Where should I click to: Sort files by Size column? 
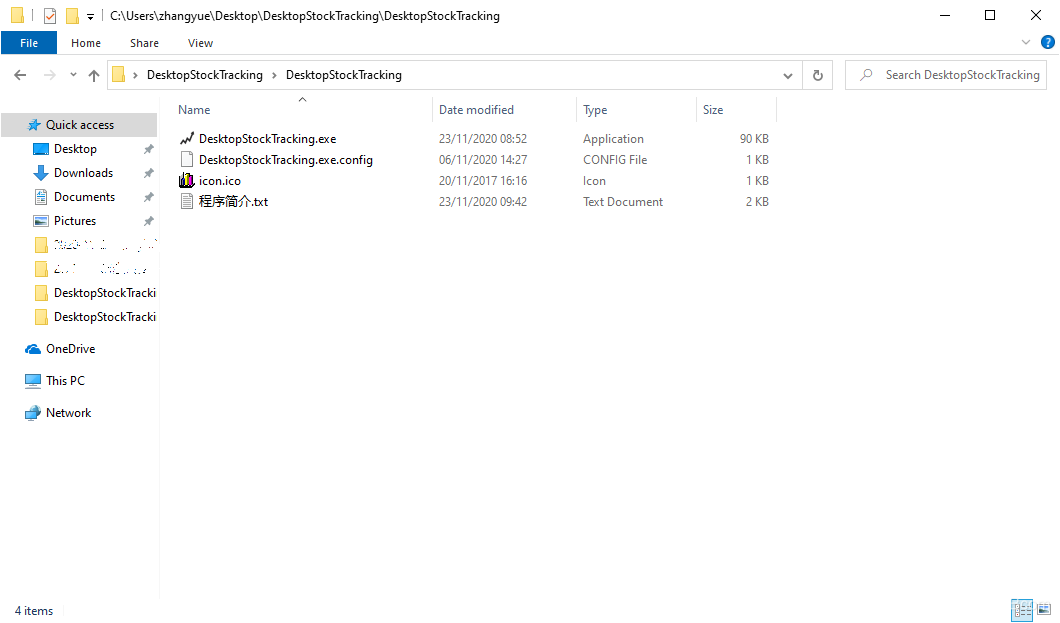(713, 109)
